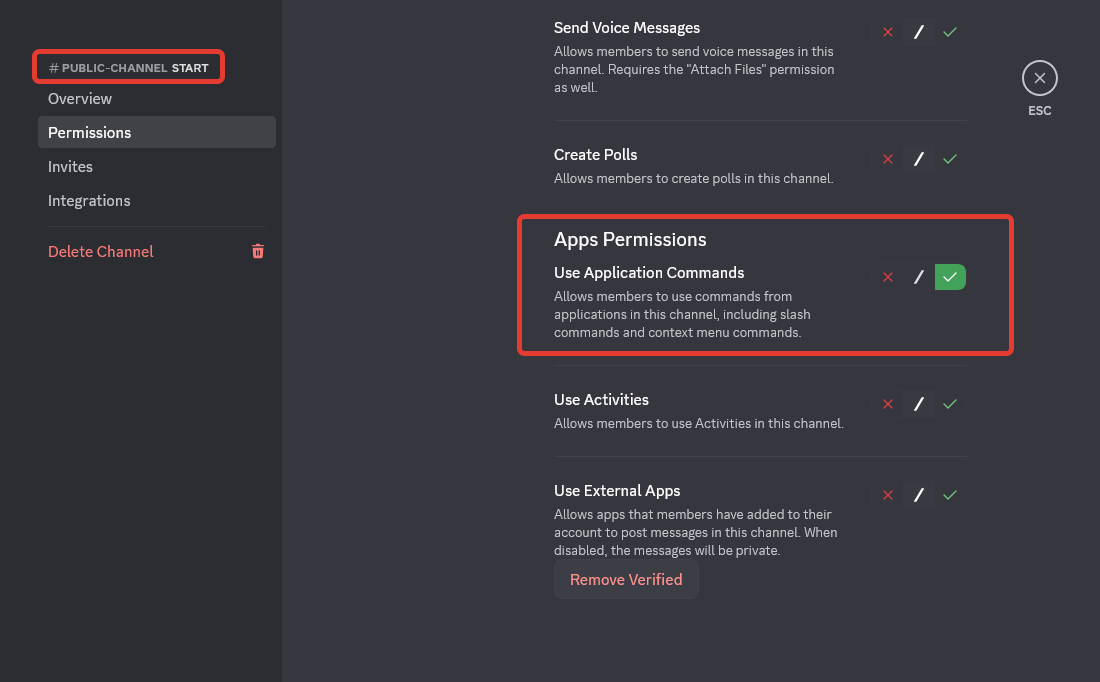The image size is (1100, 682).
Task: Allow Send Voice Messages with green check
Action: pos(950,32)
